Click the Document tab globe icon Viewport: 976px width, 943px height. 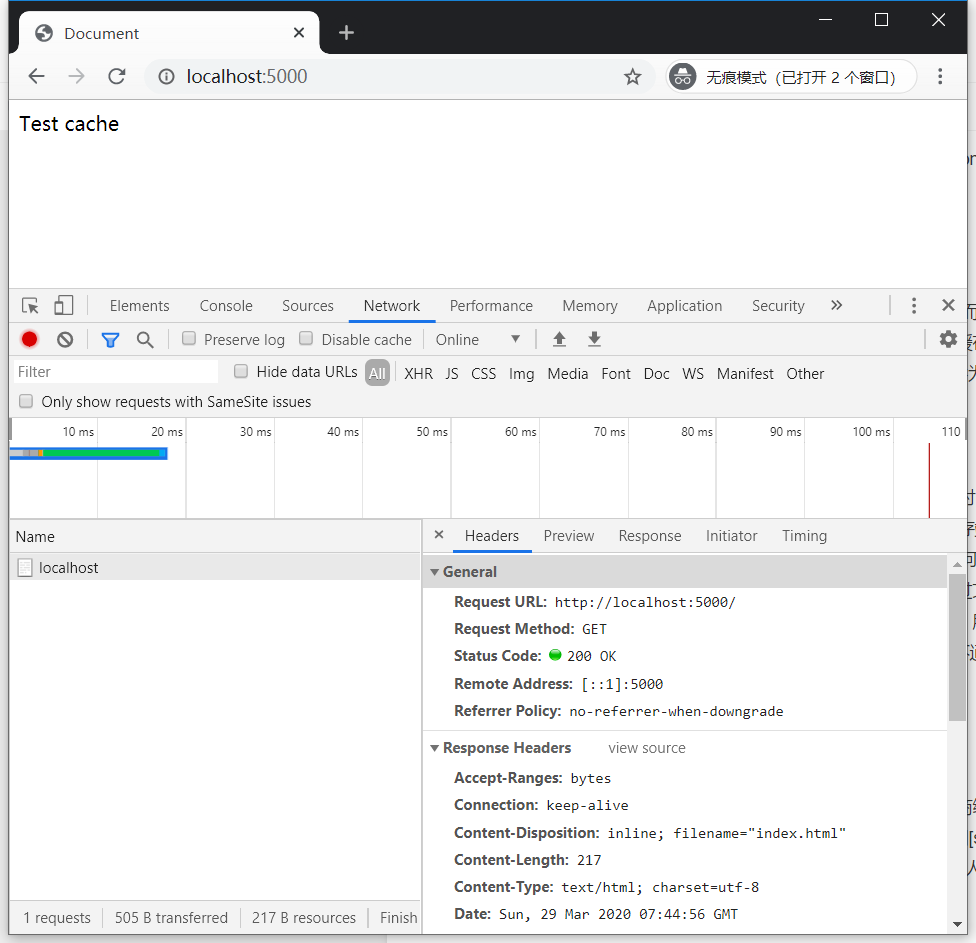44,33
